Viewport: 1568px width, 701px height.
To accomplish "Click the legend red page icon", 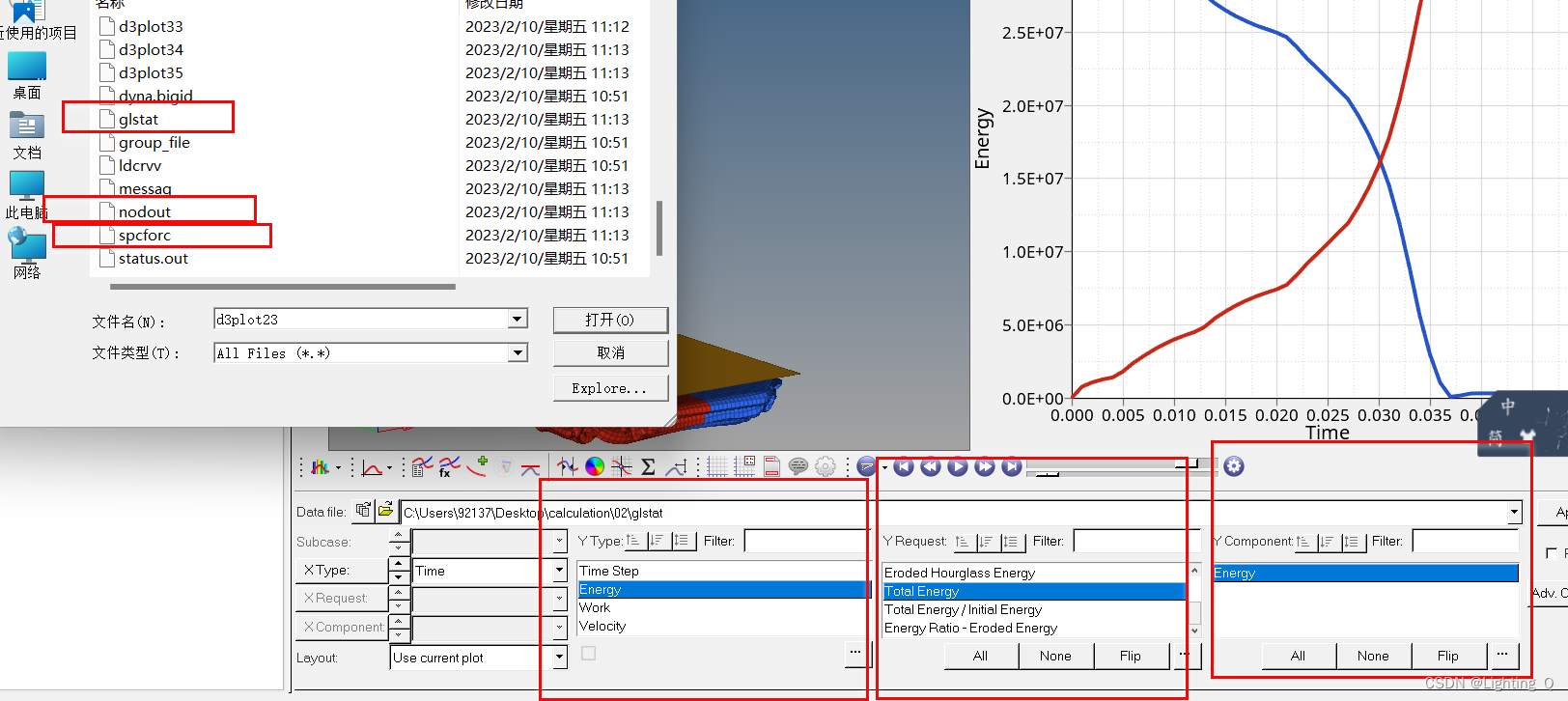I will tap(771, 467).
